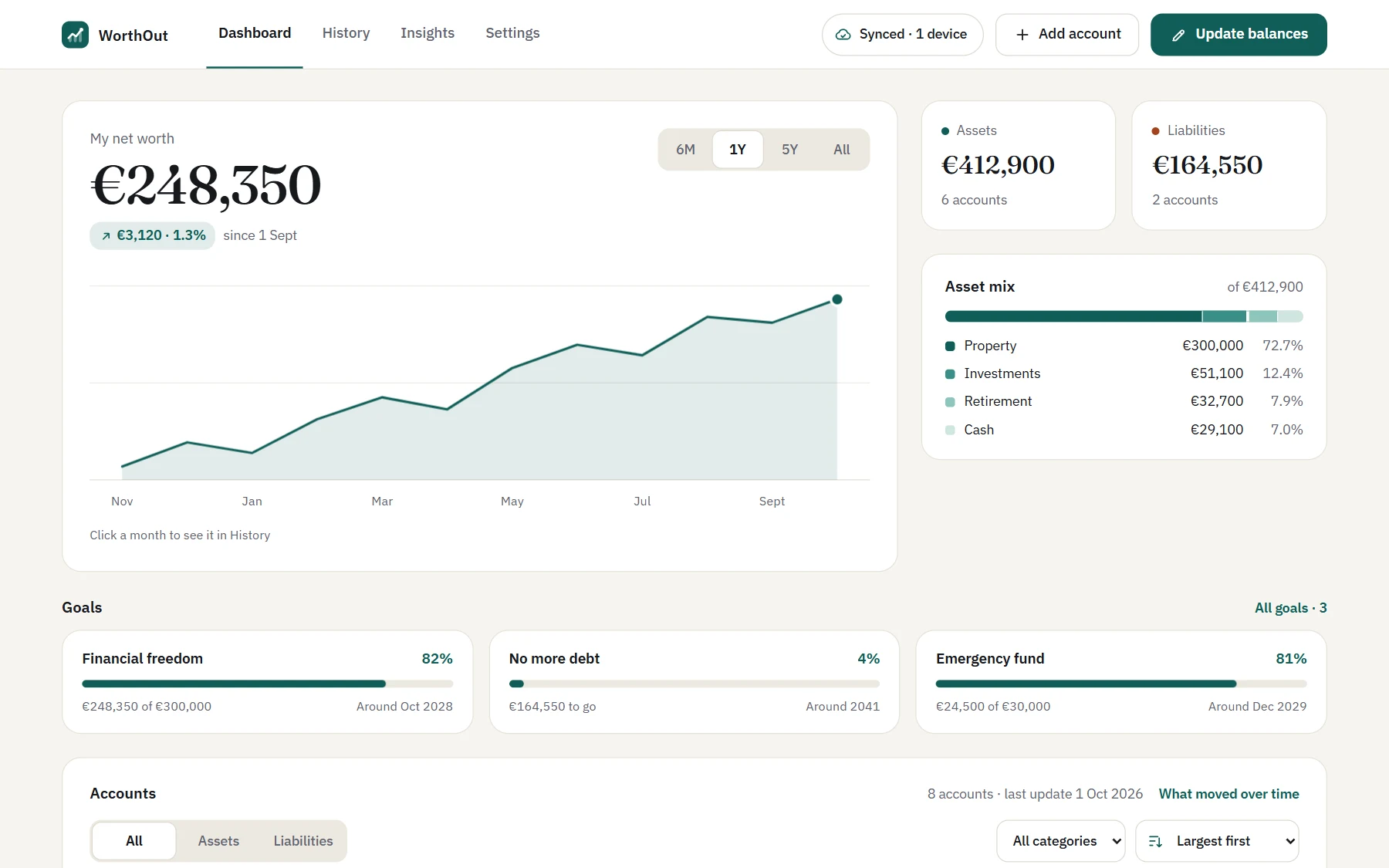Screen dimensions: 1389x868
Task: Click the €248,350 net worth figure
Action: pyautogui.click(x=206, y=186)
